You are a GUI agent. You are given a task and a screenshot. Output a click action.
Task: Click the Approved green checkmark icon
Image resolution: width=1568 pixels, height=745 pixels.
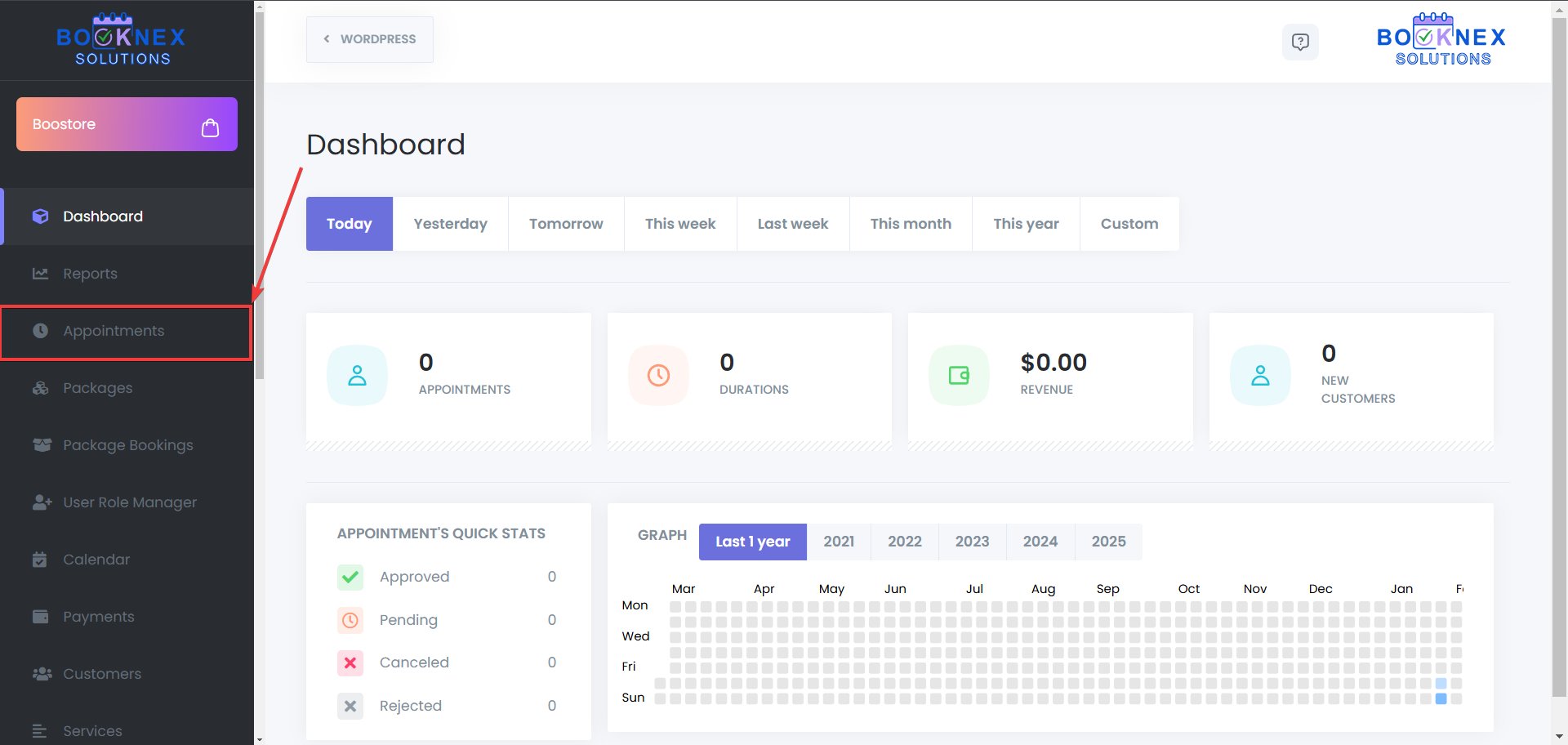coord(350,577)
